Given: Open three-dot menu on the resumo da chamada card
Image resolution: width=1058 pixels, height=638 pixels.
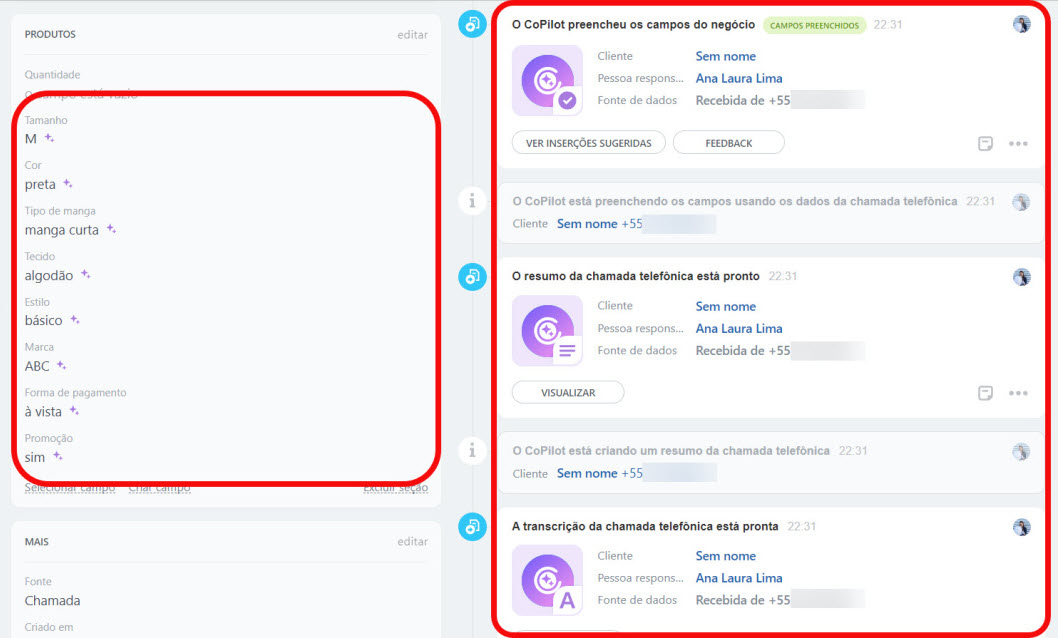Looking at the screenshot, I should pos(1018,393).
